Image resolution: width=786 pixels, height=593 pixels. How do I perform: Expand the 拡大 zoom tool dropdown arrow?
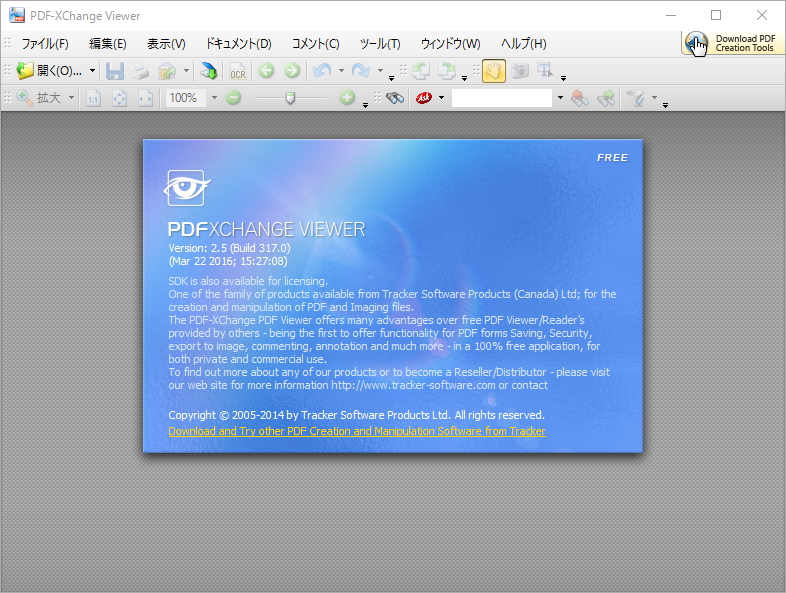(x=71, y=98)
